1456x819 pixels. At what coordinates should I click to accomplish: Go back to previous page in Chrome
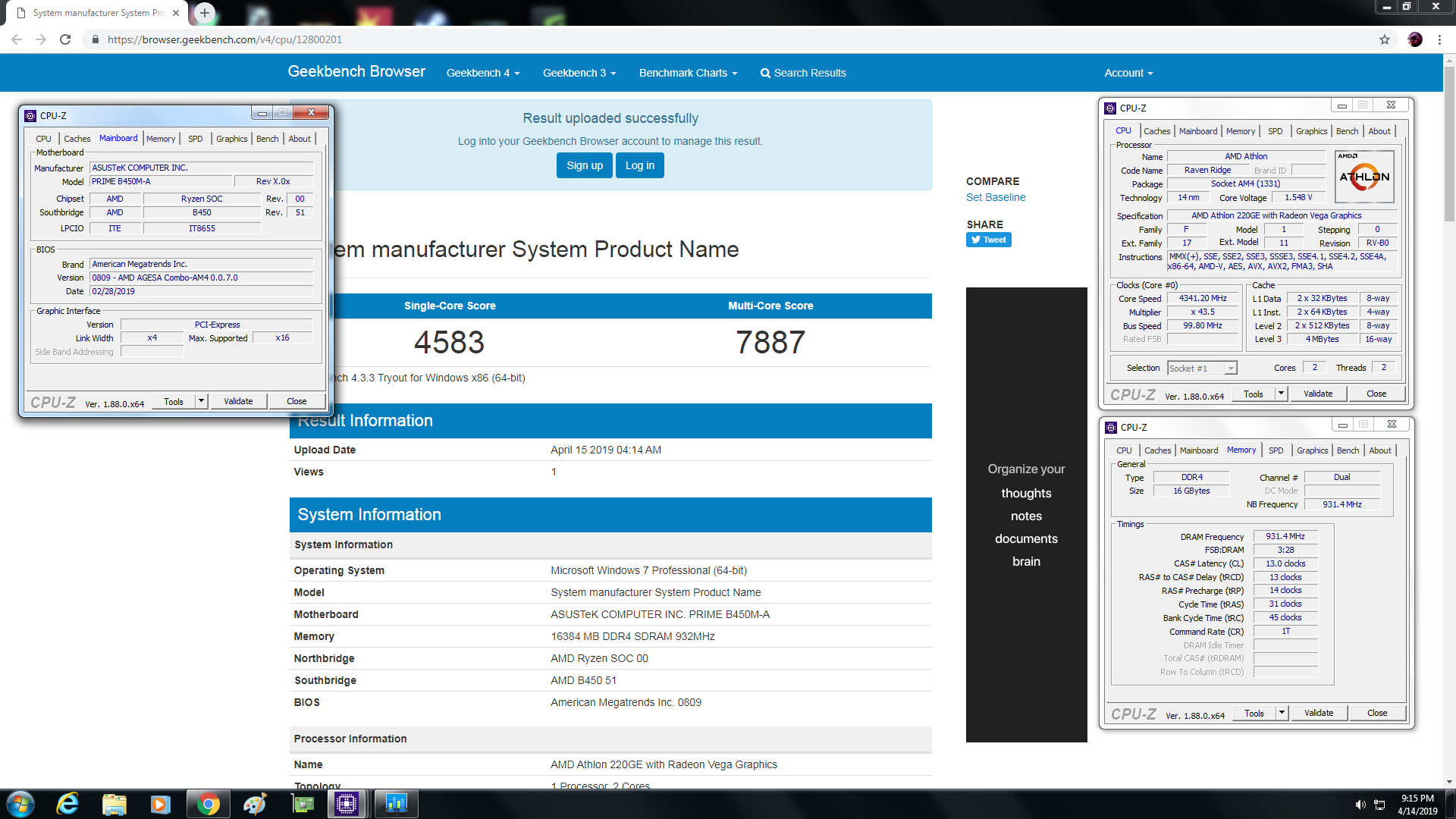point(17,39)
